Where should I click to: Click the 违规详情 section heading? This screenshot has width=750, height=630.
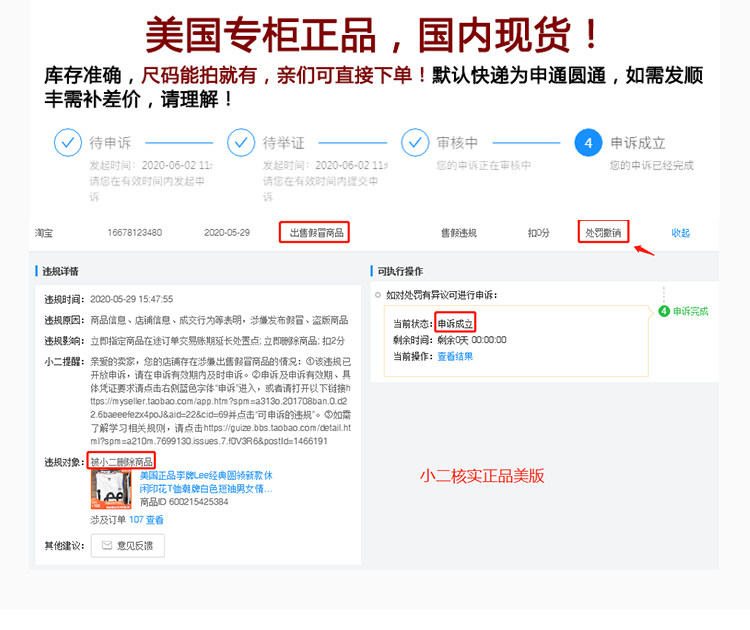pyautogui.click(x=60, y=271)
